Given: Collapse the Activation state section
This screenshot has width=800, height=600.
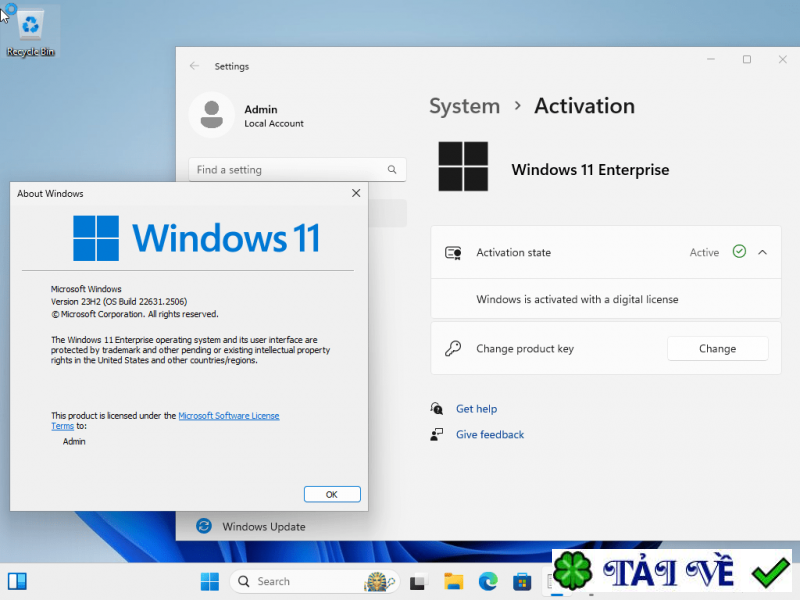Looking at the screenshot, I should coord(763,252).
